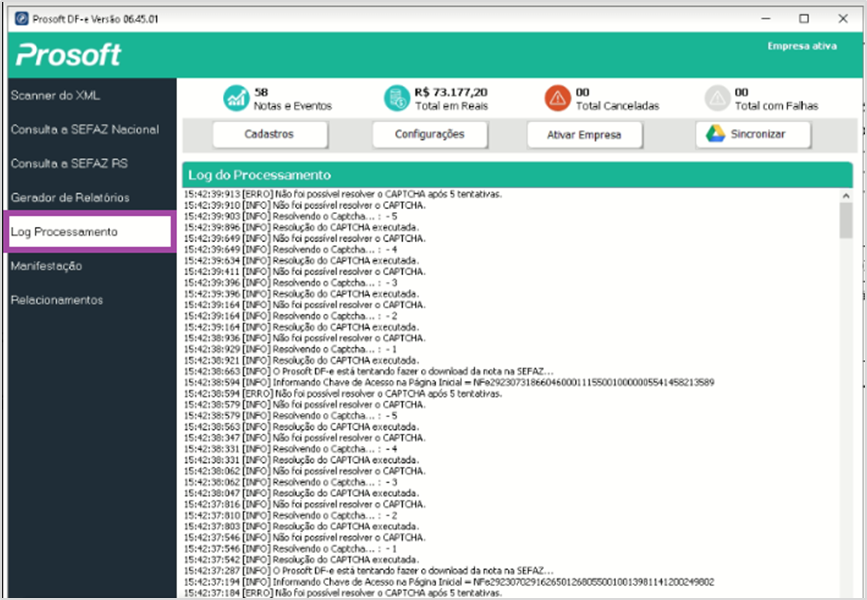The image size is (867, 600).
Task: Click the Total Canceladas warning icon
Action: coord(557,98)
